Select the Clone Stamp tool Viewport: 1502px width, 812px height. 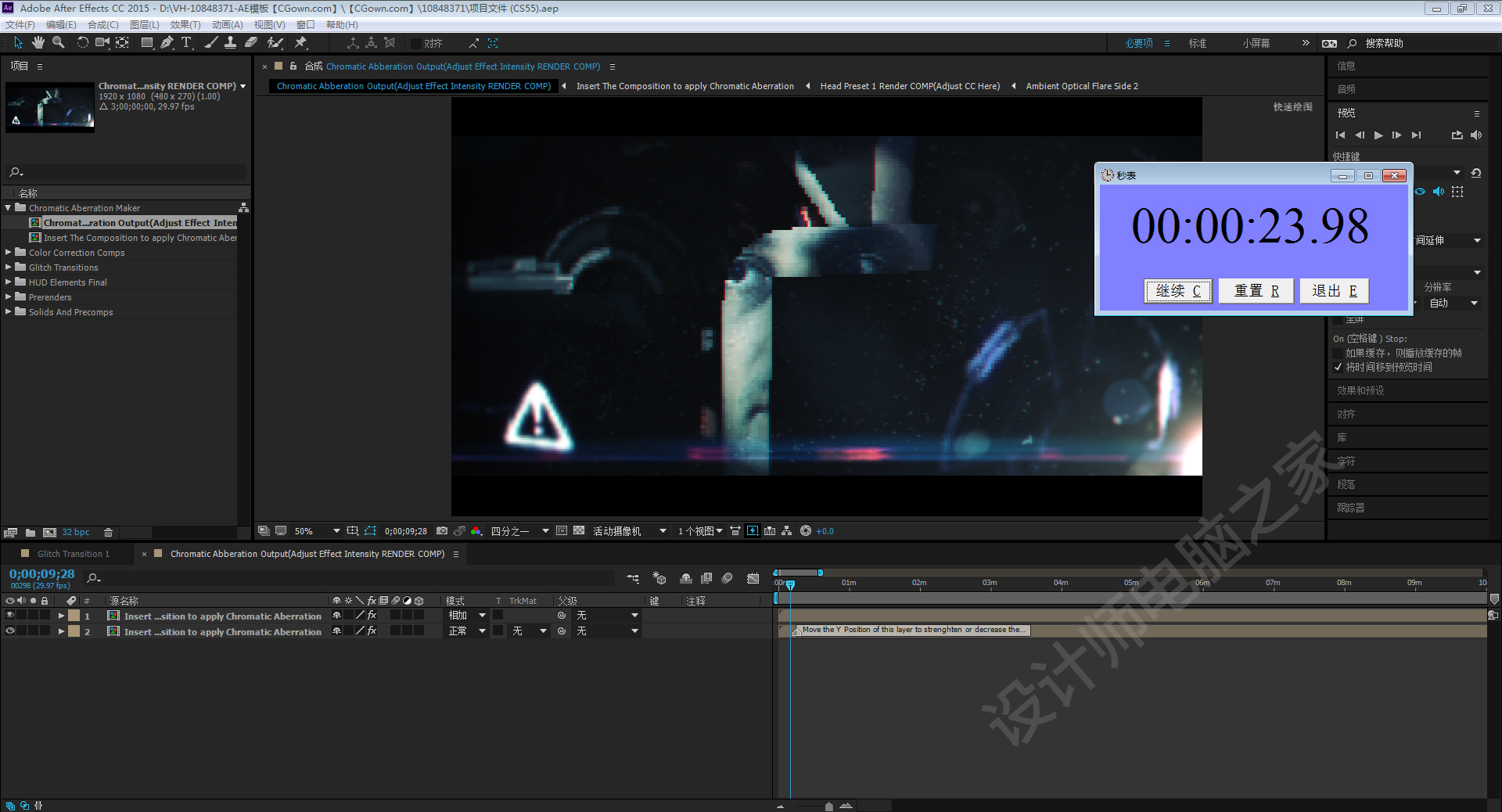[230, 42]
